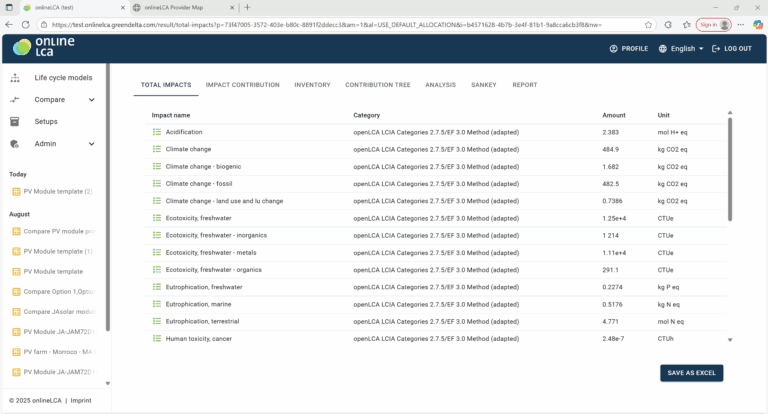Switch to the IMPACT CONTRIBUTION tab

click(242, 85)
